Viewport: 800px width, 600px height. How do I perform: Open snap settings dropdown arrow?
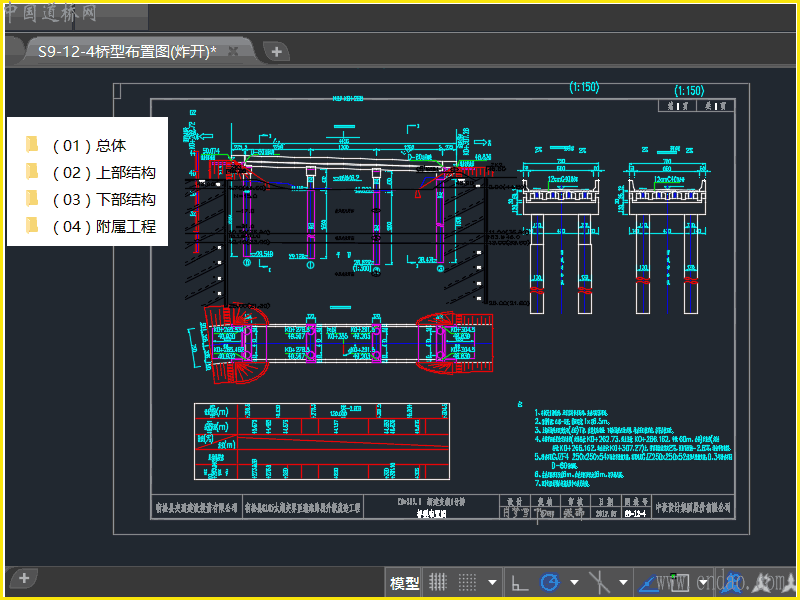pyautogui.click(x=491, y=582)
